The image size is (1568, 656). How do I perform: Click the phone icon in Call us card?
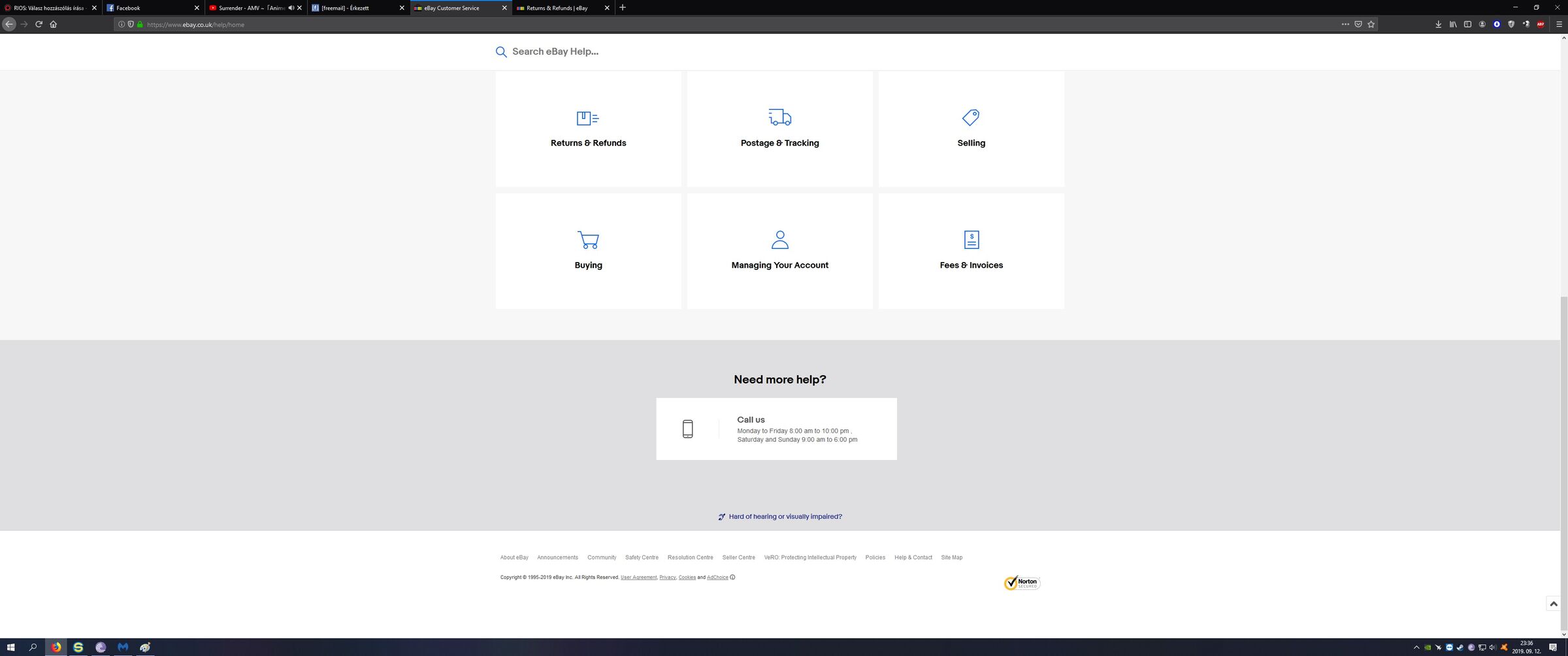687,429
